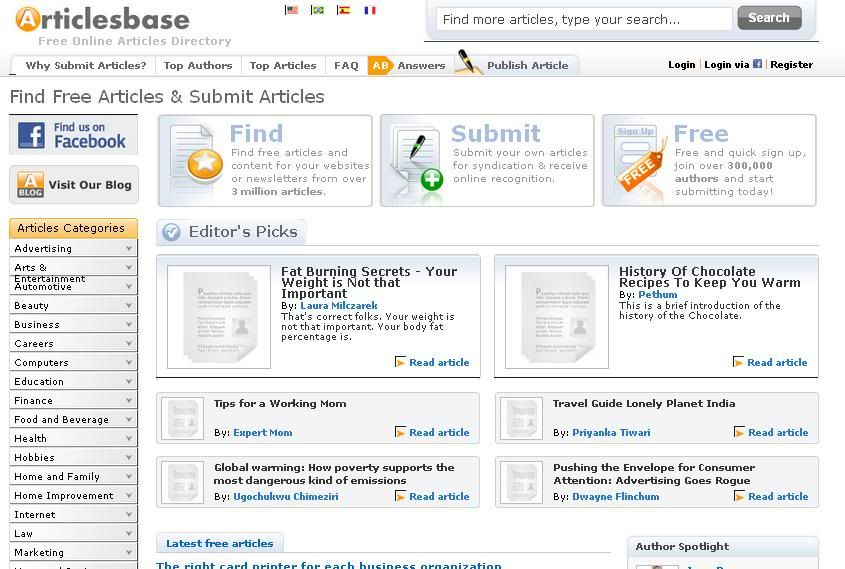Click the arrow icon by Pushing the Envelope Read article

tap(739, 496)
